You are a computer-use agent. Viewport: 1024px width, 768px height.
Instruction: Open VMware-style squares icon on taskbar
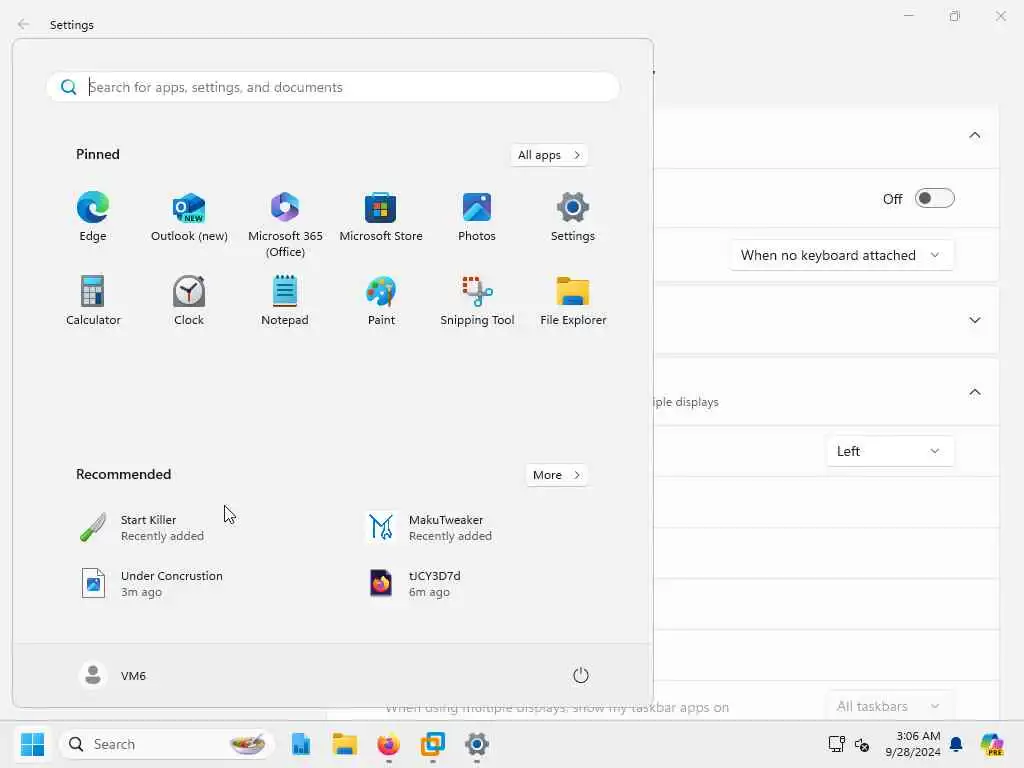point(432,744)
